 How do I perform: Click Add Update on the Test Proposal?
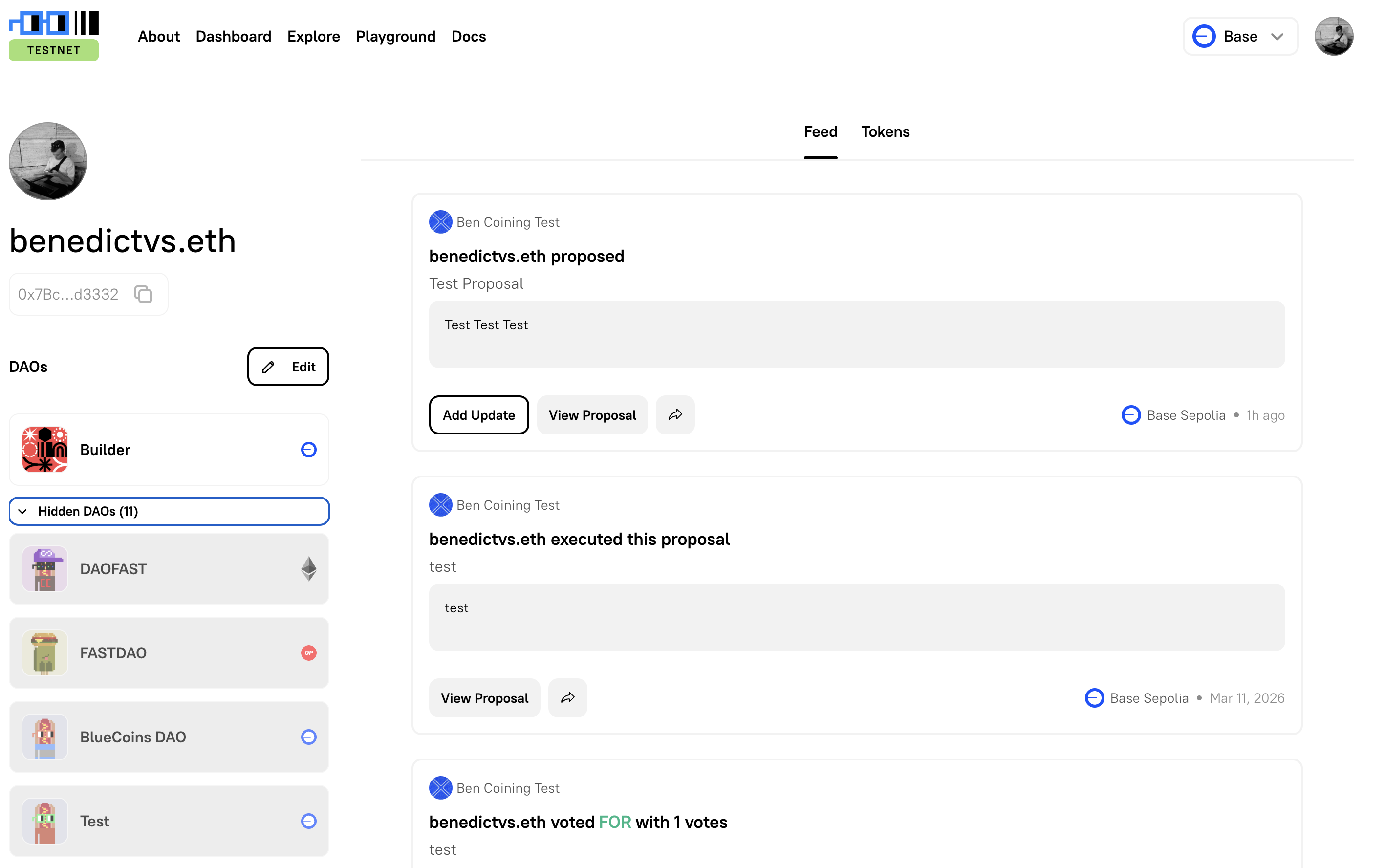click(478, 414)
